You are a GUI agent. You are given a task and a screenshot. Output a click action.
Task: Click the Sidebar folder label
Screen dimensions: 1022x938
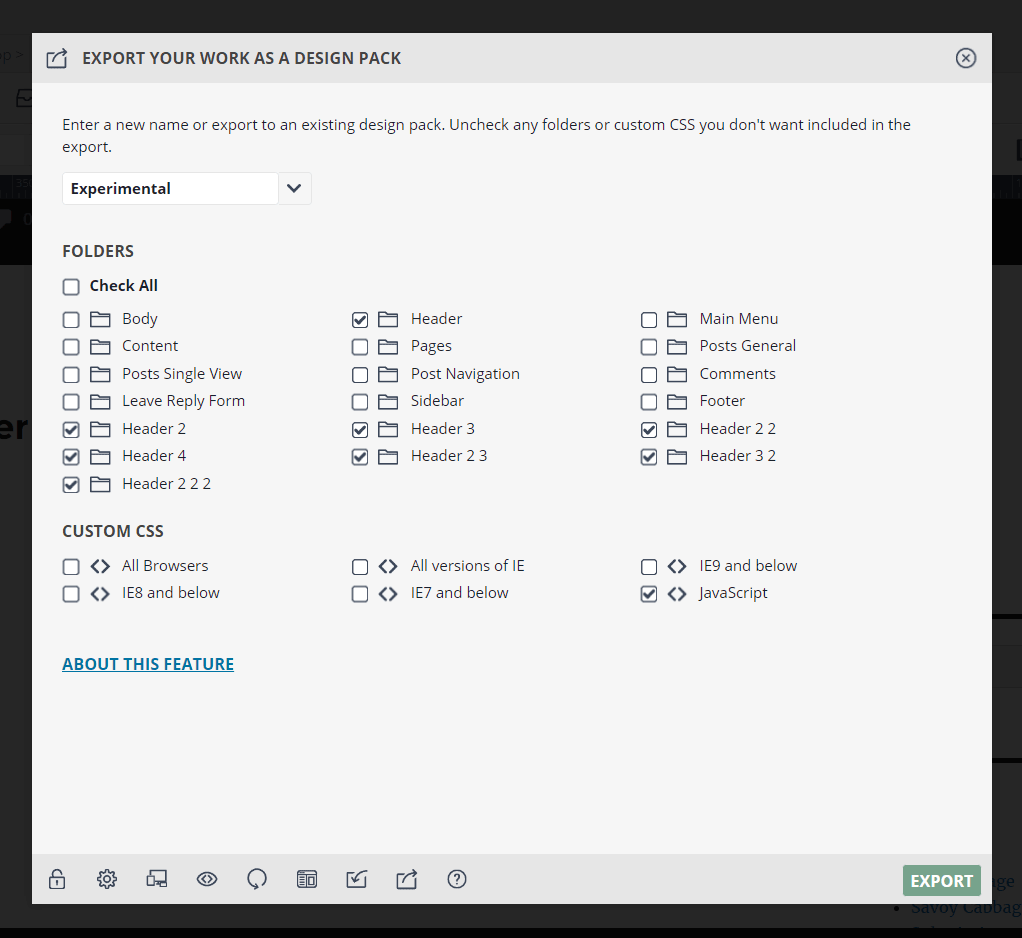coord(437,401)
